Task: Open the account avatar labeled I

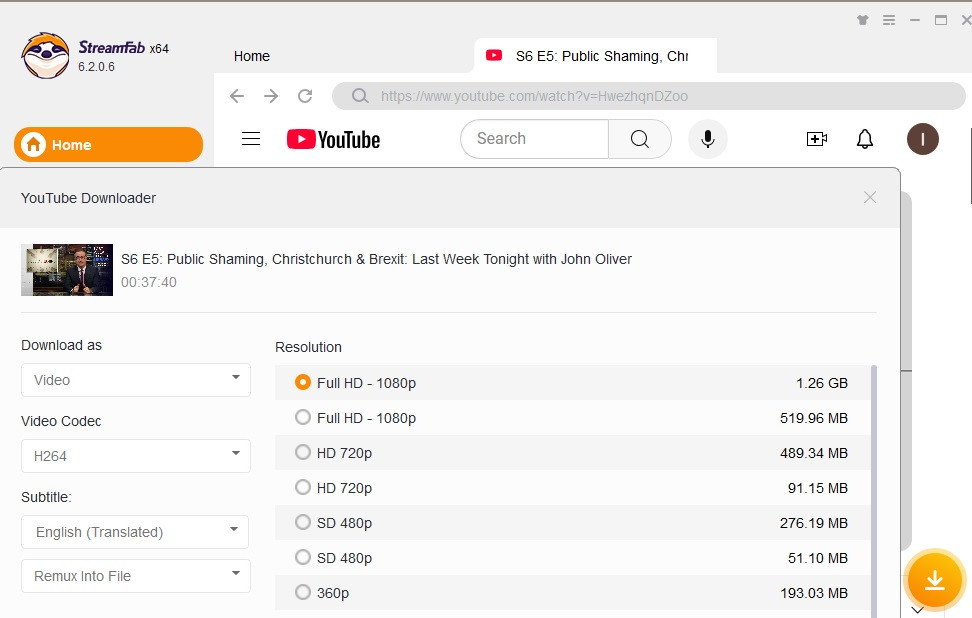Action: click(x=922, y=139)
